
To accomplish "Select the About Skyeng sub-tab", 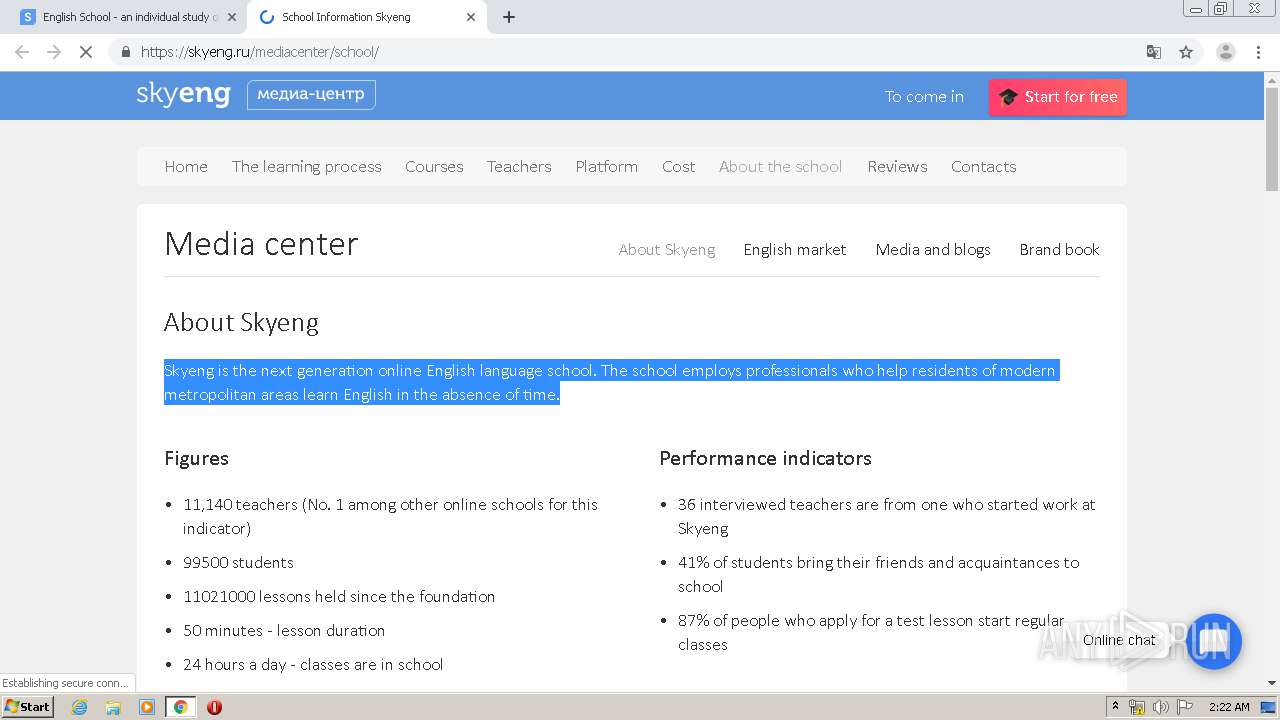I will coord(667,250).
